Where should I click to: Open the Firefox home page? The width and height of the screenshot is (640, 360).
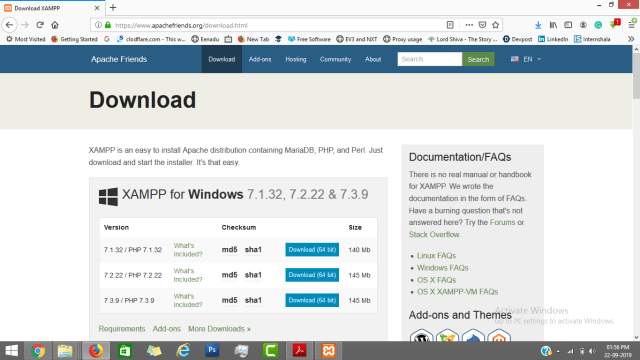(55, 25)
